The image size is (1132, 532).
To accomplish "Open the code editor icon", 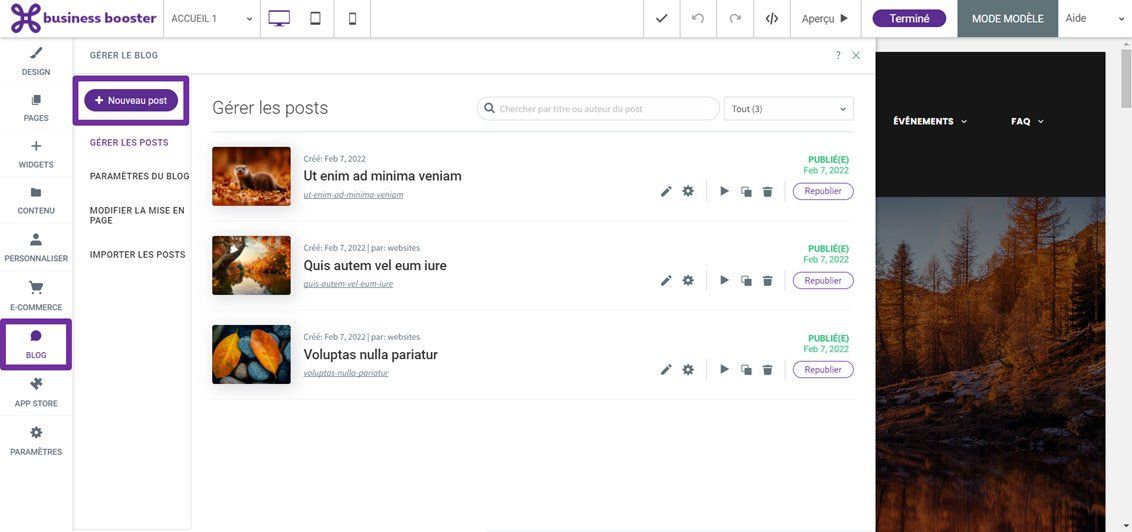I will coord(772,19).
